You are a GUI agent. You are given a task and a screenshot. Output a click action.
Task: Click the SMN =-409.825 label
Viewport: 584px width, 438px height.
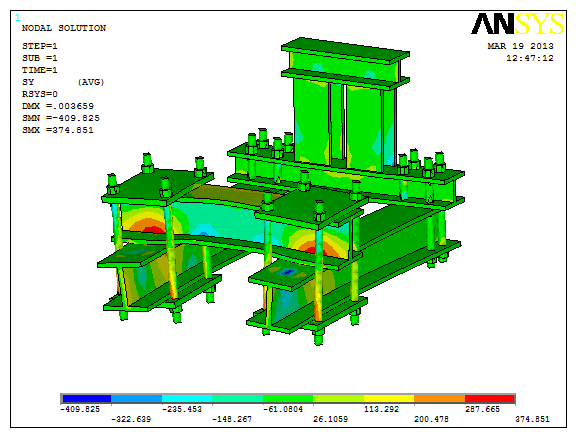pyautogui.click(x=61, y=118)
